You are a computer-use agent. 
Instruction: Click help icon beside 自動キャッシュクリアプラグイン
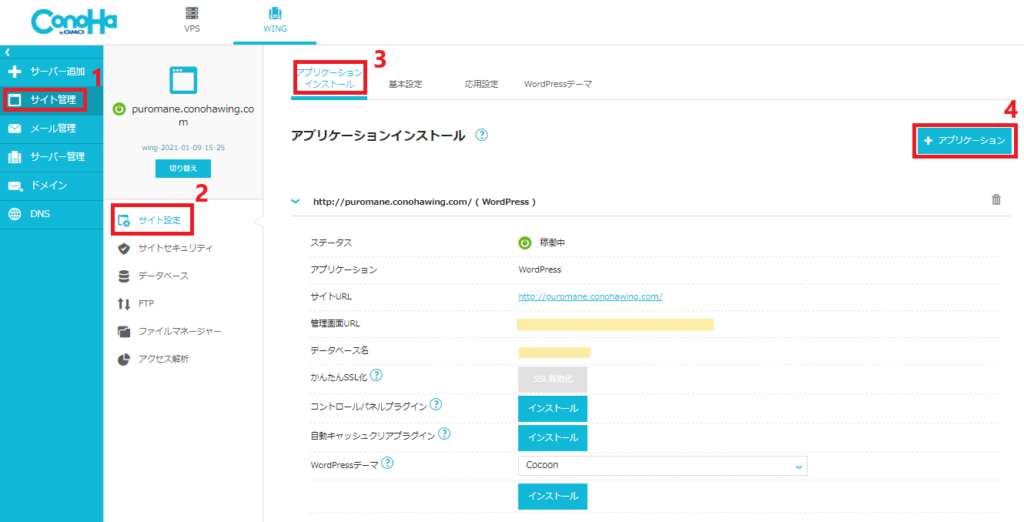[x=443, y=433]
